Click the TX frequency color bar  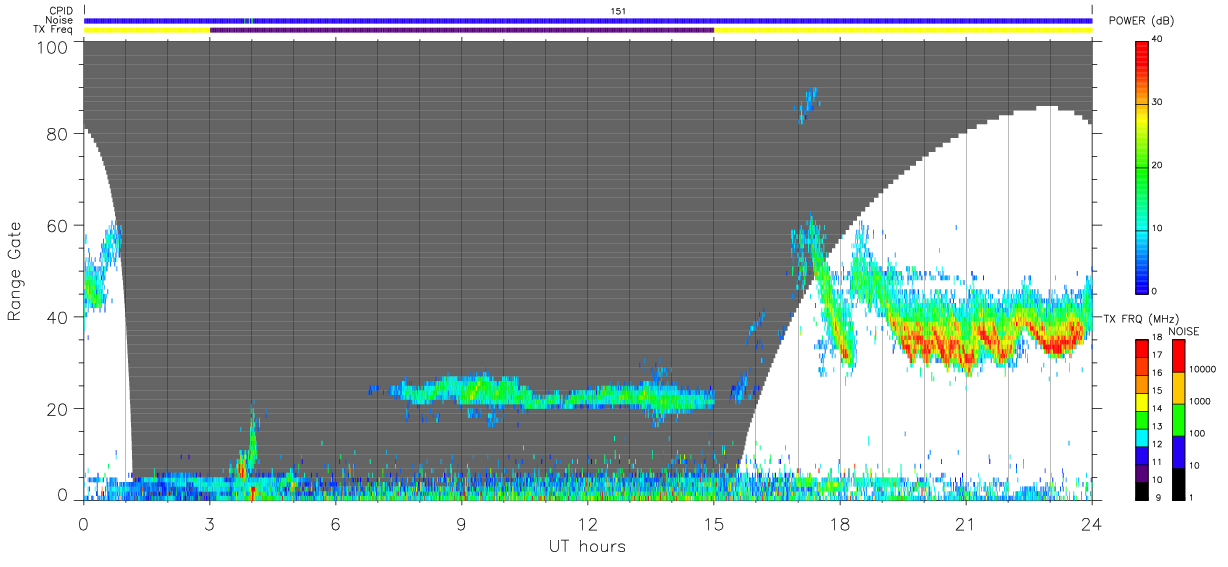pyautogui.click(x=1141, y=419)
